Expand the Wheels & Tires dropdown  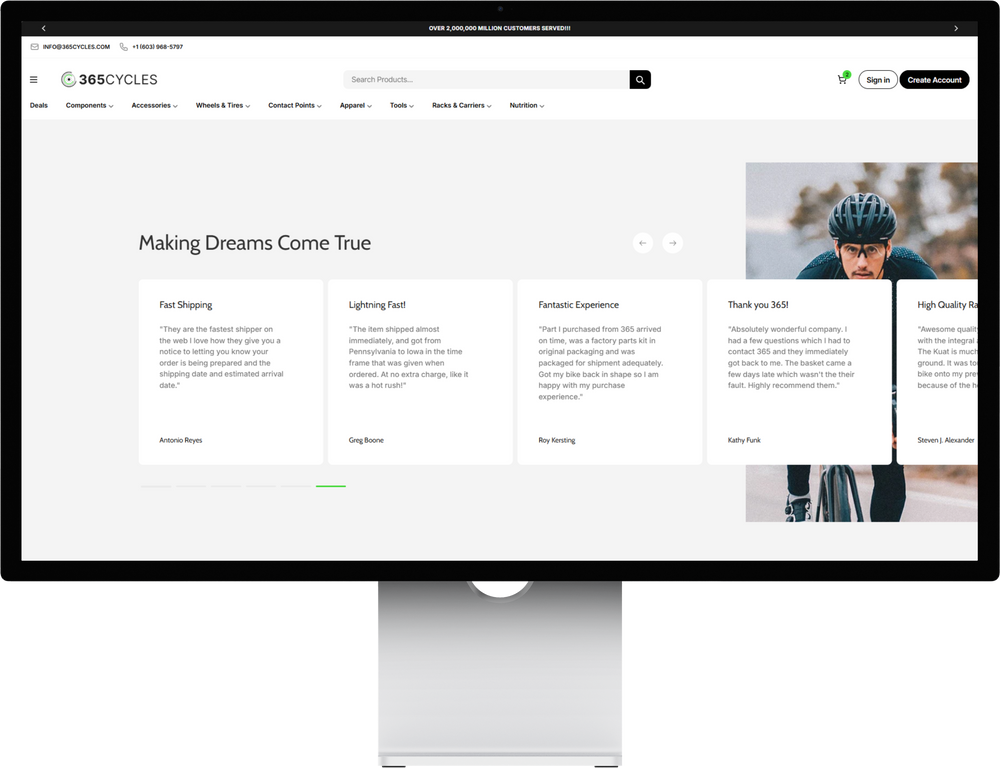coord(222,106)
